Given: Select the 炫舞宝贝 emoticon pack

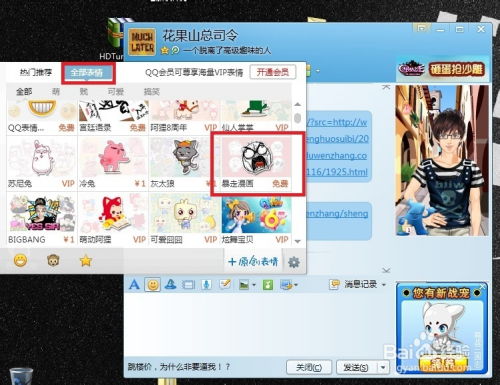Looking at the screenshot, I should click(256, 219).
